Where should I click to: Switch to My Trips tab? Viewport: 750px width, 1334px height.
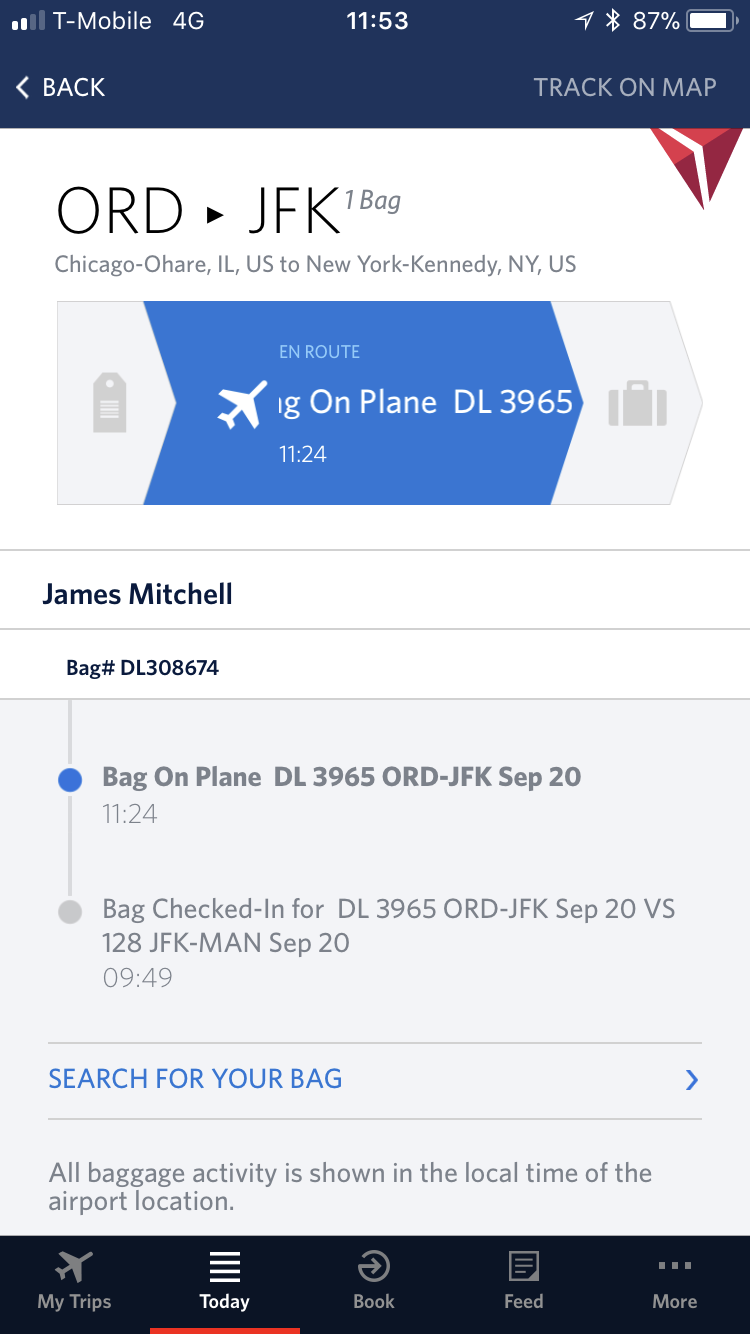point(74,1282)
